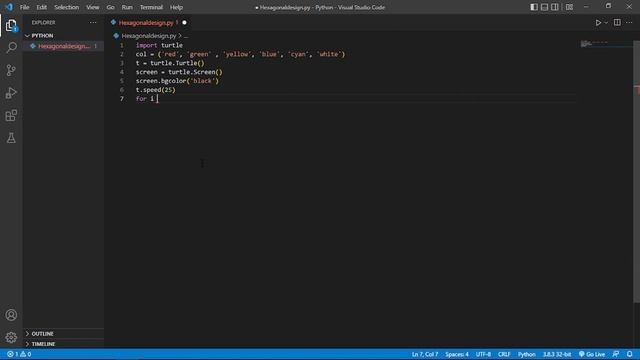Select the 3.8.3 32-bit interpreter status

click(557, 354)
